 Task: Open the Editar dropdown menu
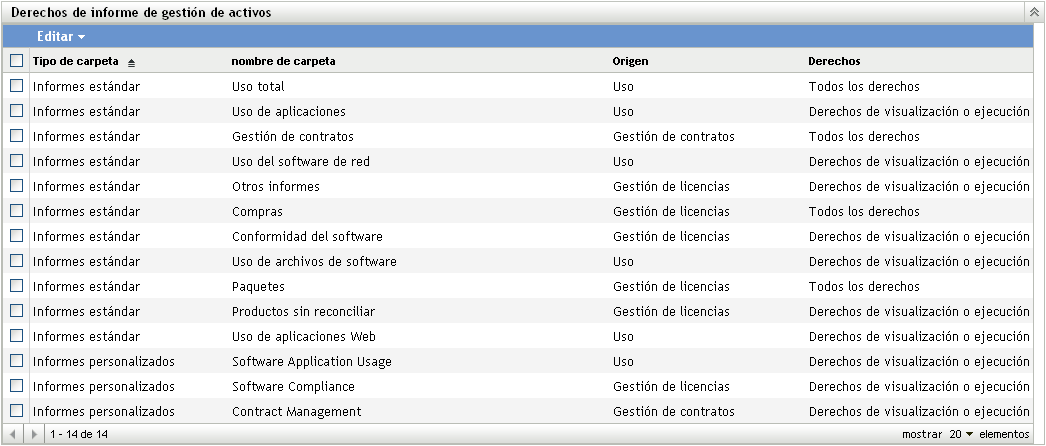coord(60,36)
